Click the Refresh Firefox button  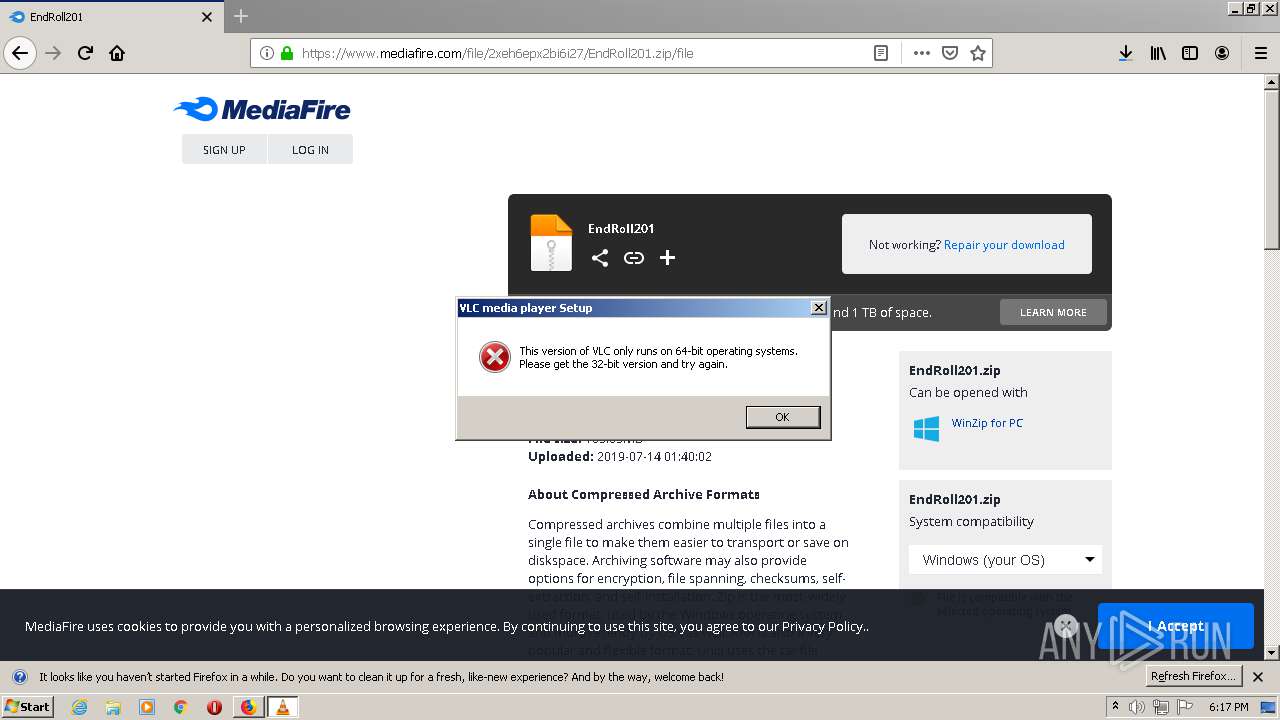[x=1194, y=676]
